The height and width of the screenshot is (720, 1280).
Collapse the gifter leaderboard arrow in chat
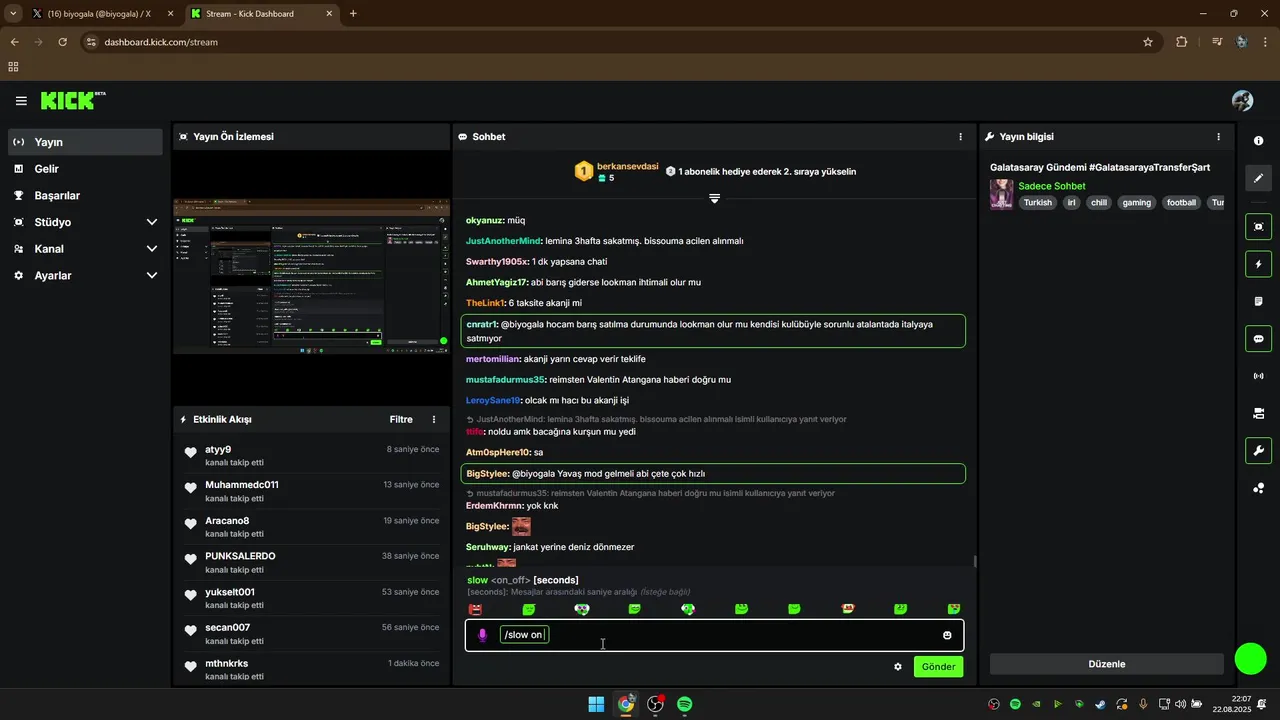coord(714,199)
